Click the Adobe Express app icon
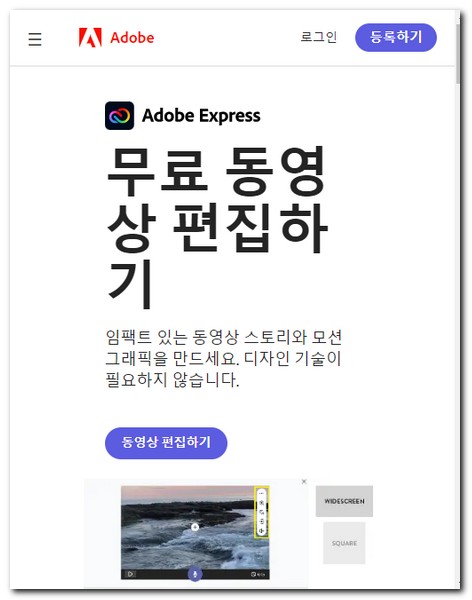The height and width of the screenshot is (600, 472). click(x=119, y=116)
